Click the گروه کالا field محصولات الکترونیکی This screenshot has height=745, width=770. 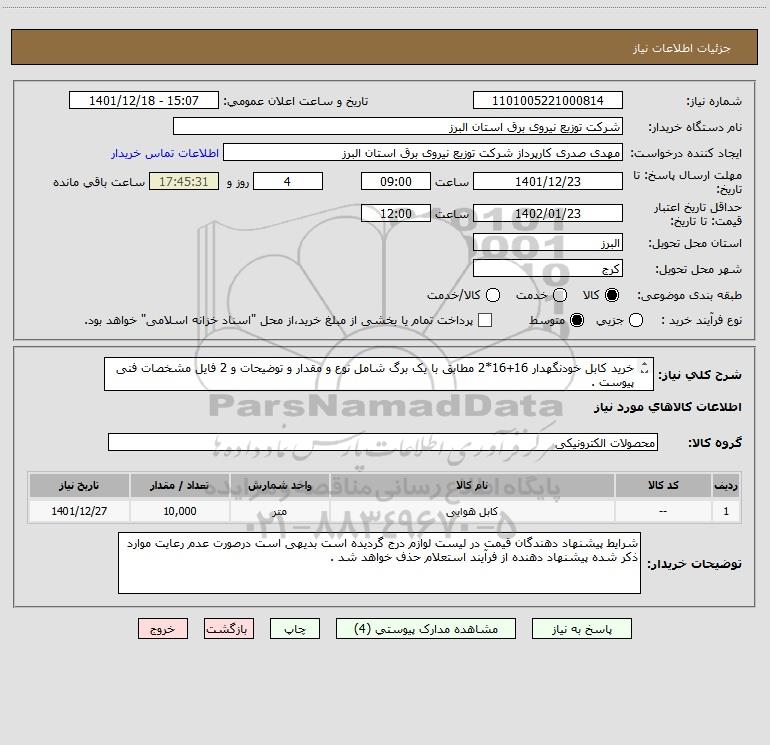383,442
